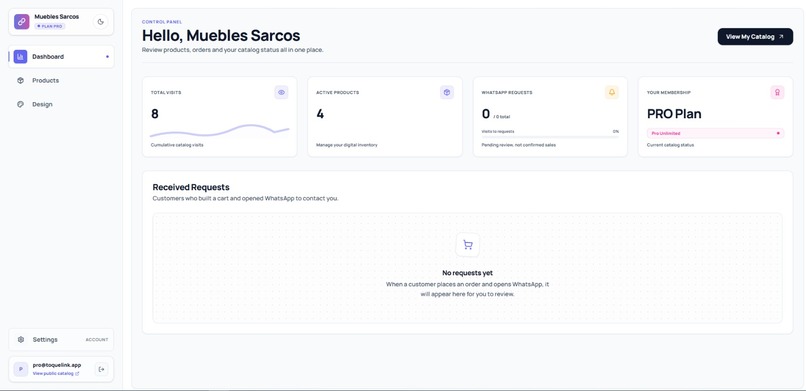Click the Settings gear icon

[21, 340]
